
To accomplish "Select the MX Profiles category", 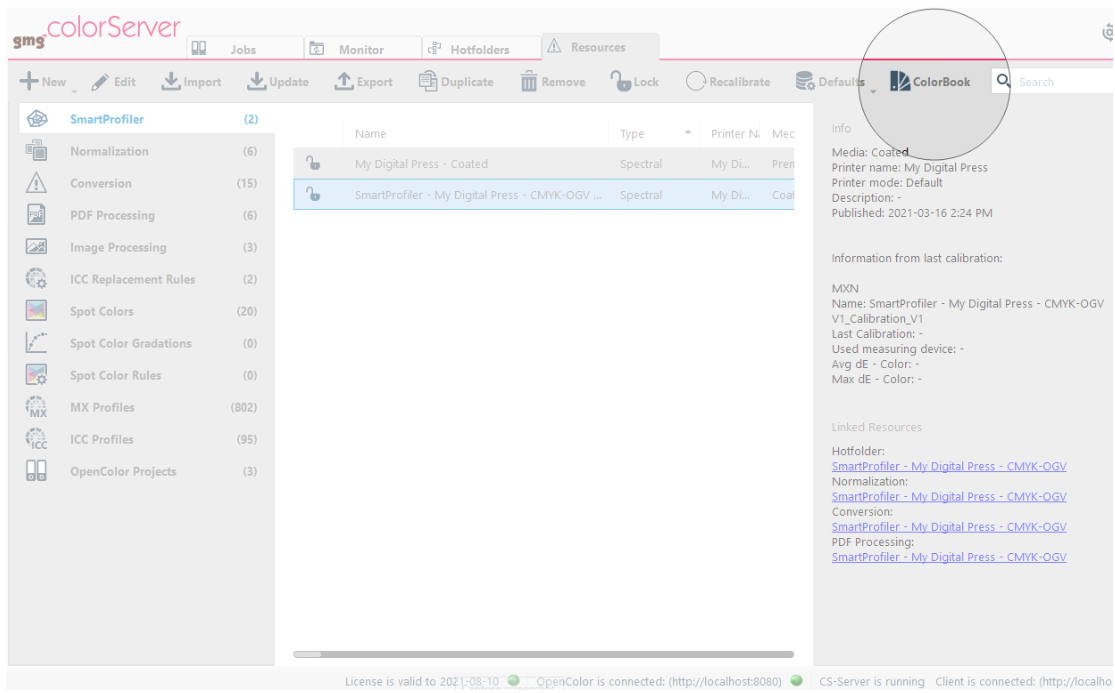I will [x=101, y=407].
